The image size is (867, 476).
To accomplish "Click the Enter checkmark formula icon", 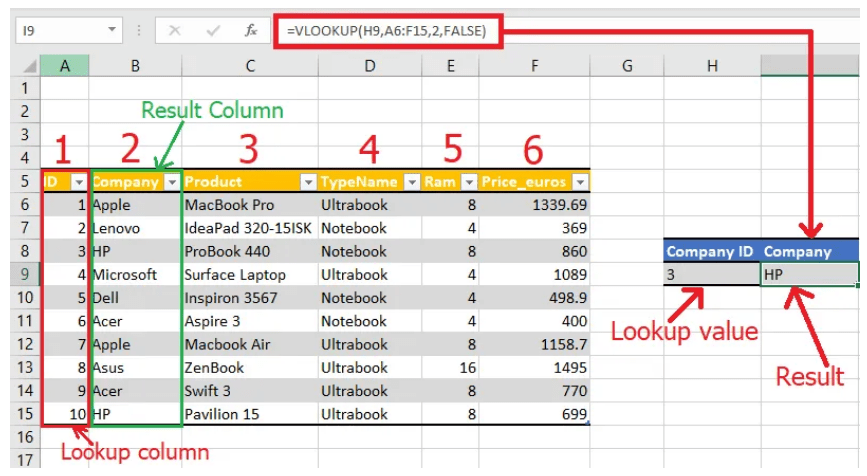I will pos(213,30).
